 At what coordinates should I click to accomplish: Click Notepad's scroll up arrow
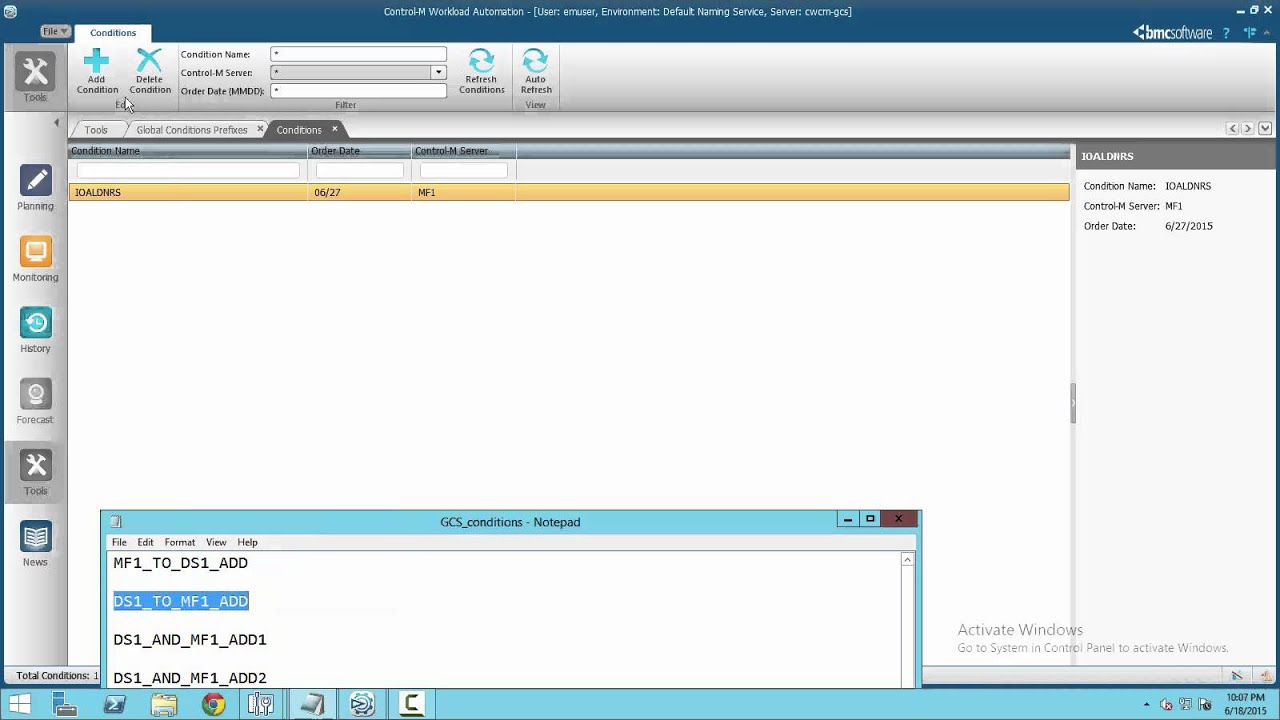(x=907, y=560)
